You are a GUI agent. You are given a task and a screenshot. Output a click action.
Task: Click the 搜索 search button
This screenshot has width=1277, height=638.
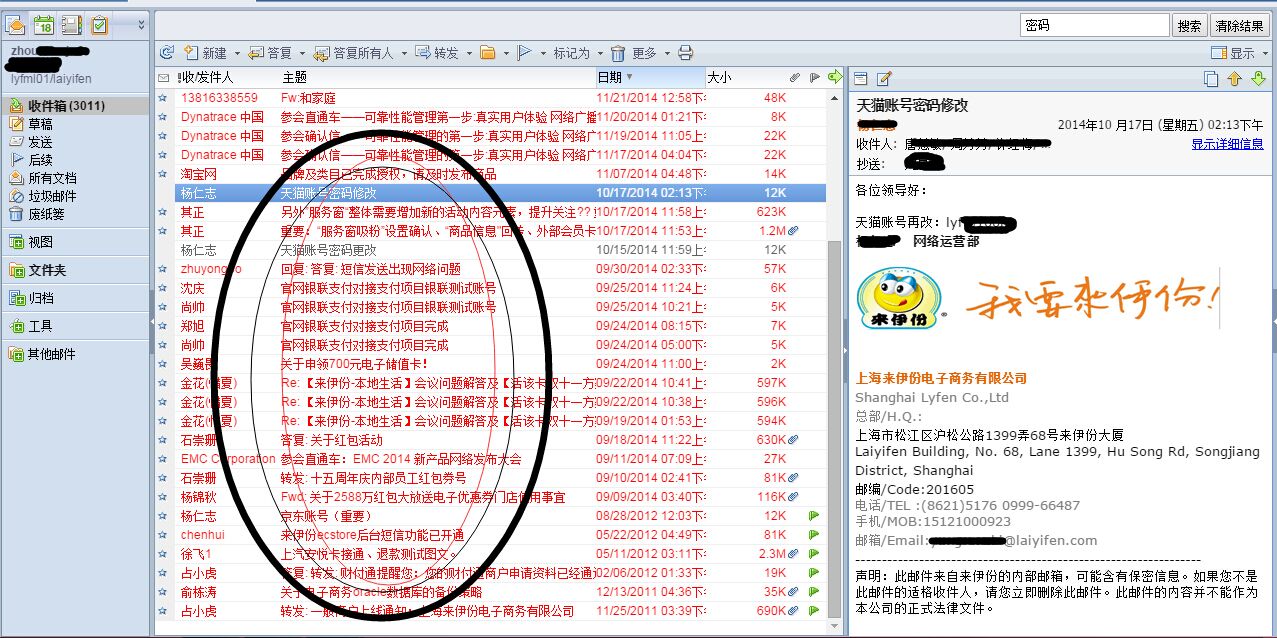pos(1189,26)
